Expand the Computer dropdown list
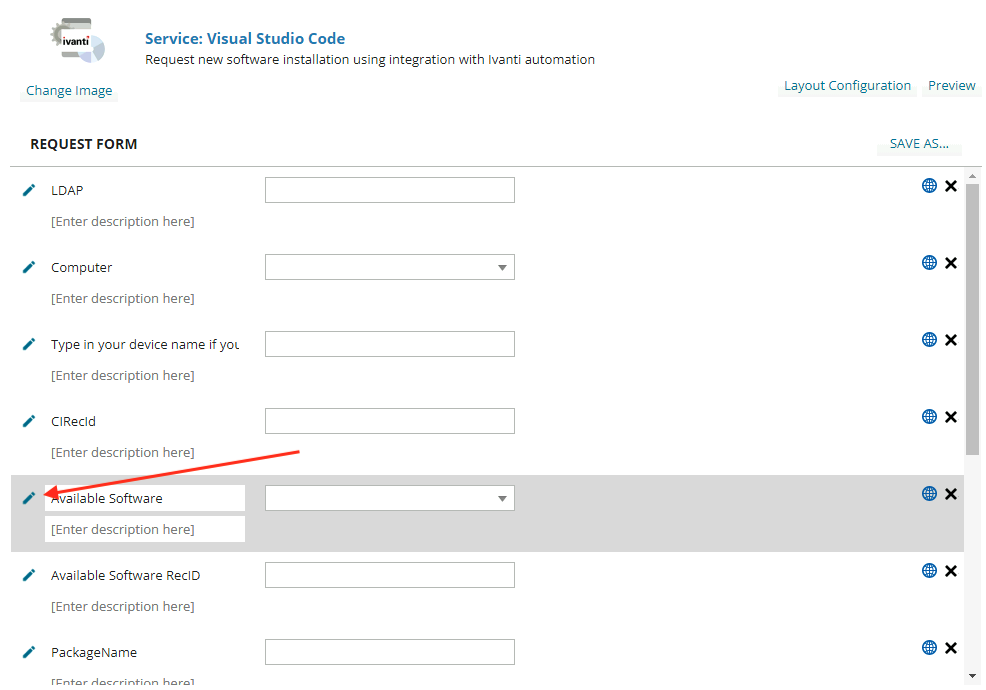 pyautogui.click(x=502, y=267)
